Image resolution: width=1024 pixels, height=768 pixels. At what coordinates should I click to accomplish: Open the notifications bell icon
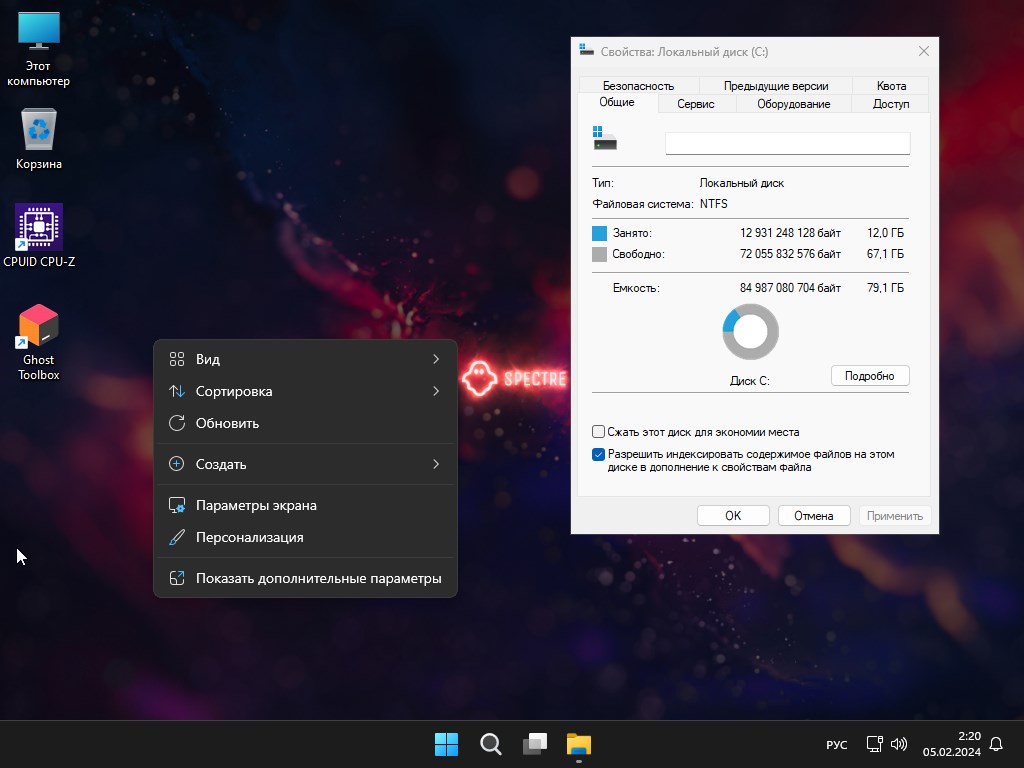[x=996, y=744]
